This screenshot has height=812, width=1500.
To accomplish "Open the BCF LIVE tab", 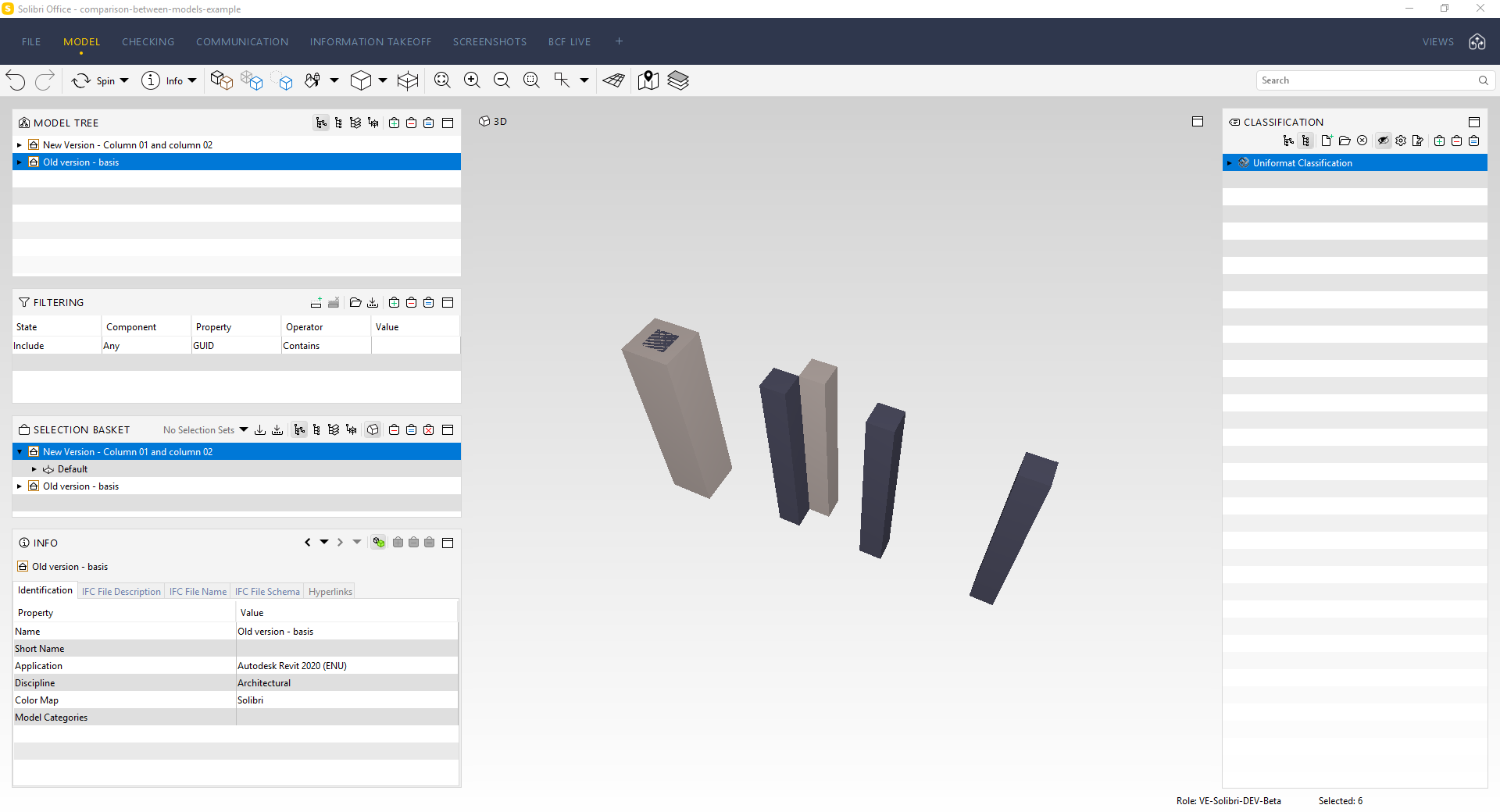I will click(570, 42).
